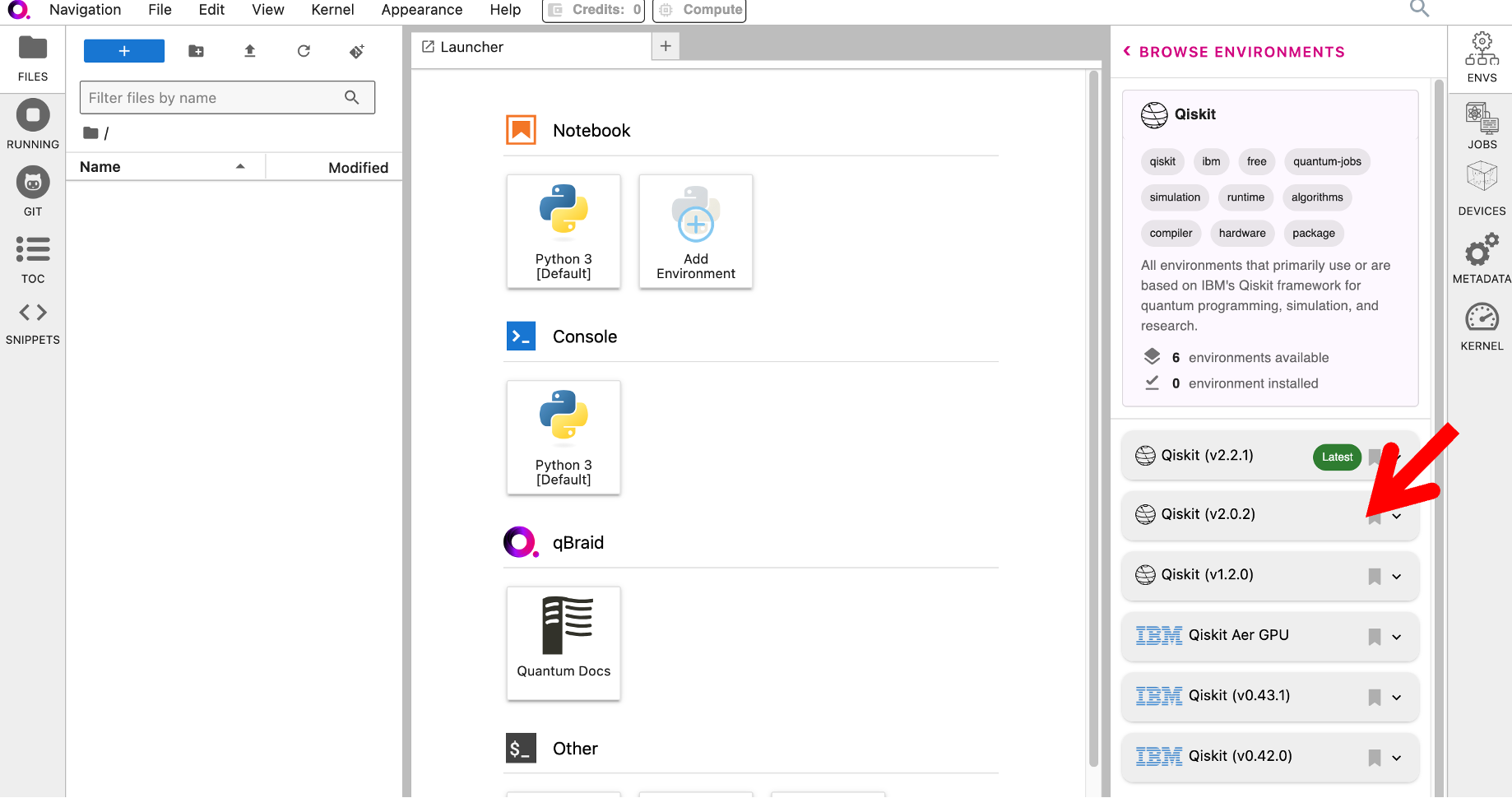Click the launcher vertical scrollbar
This screenshot has height=798, width=1512.
pyautogui.click(x=1093, y=419)
